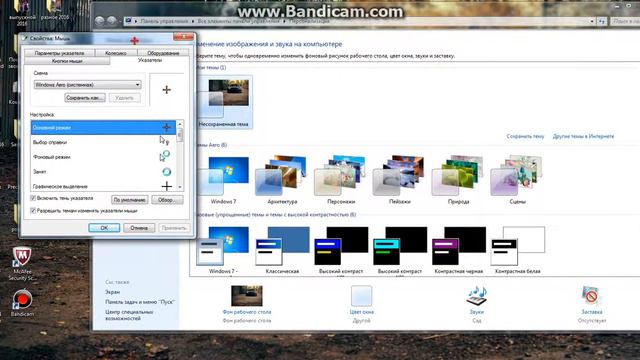The height and width of the screenshot is (360, 640).
Task: Click the refresh button beside address bar
Action: point(602,21)
